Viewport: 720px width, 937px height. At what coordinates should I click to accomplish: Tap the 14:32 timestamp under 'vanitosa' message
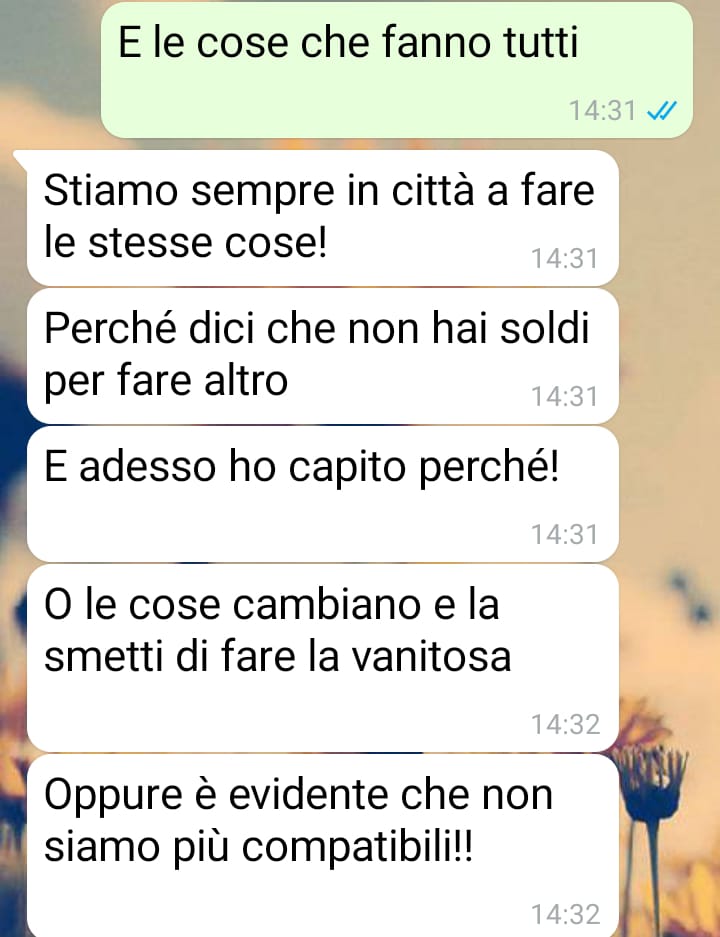click(x=565, y=724)
